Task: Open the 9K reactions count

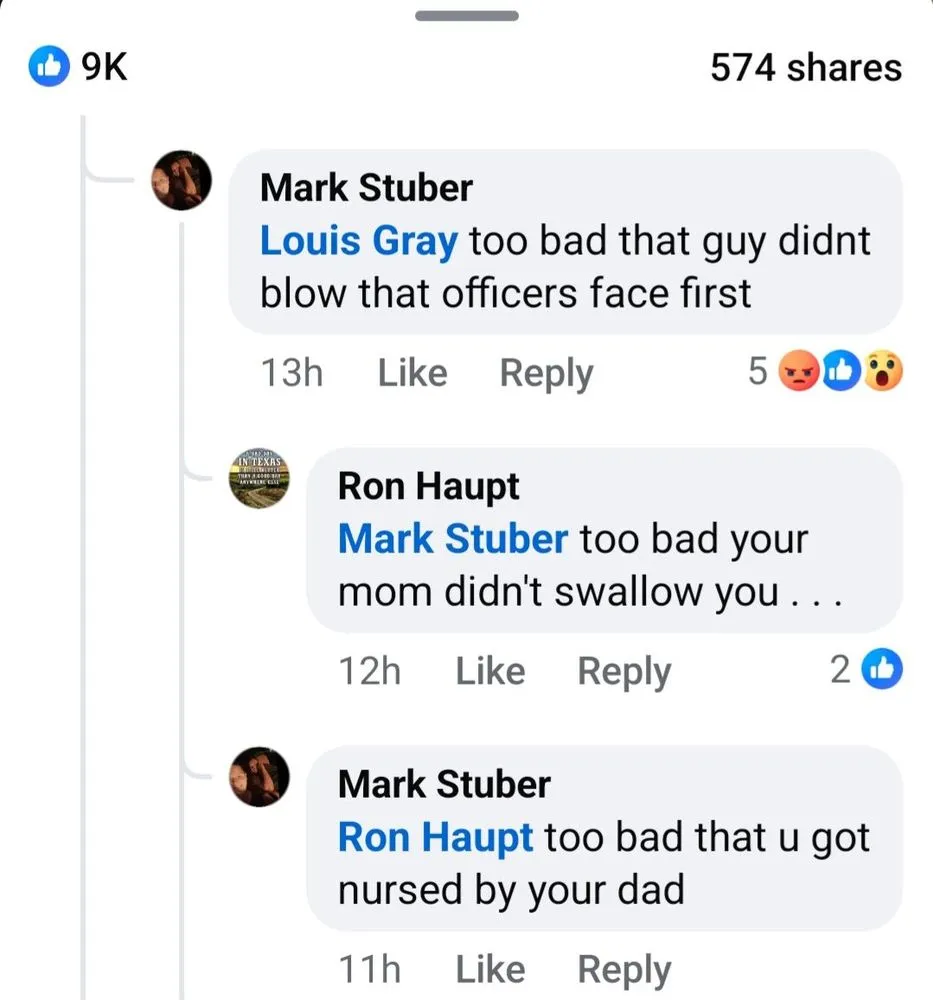Action: (x=103, y=68)
